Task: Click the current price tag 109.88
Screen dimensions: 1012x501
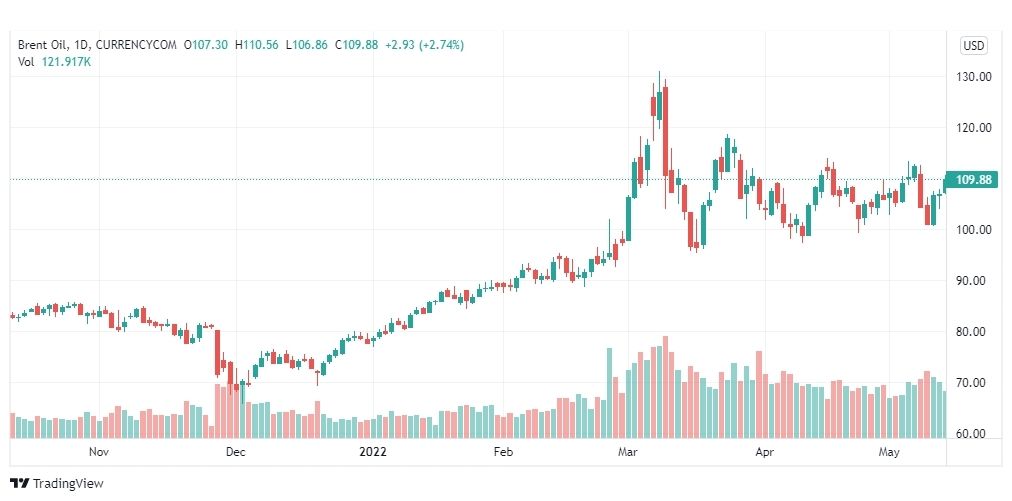Action: (x=973, y=179)
